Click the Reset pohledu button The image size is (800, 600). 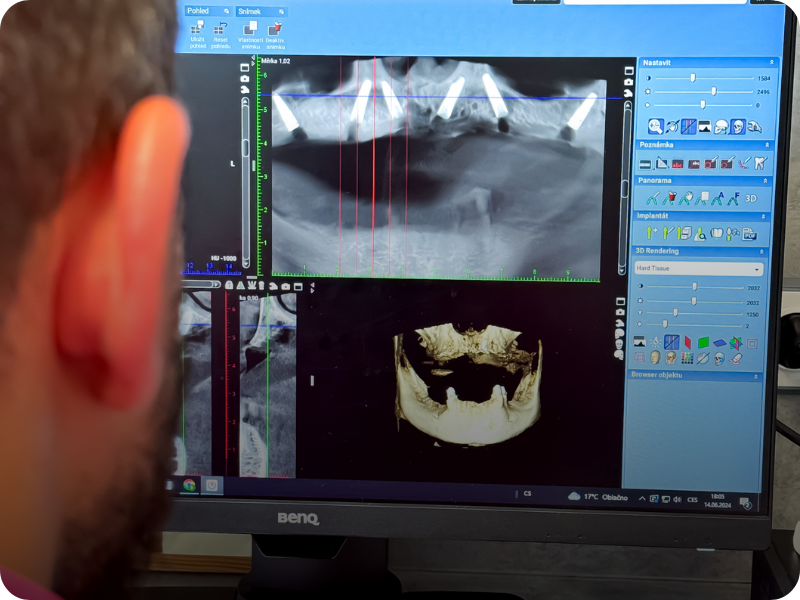pyautogui.click(x=221, y=30)
